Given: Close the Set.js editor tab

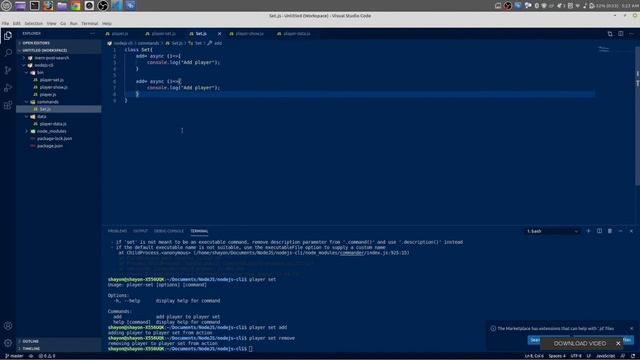Looking at the screenshot, I should tap(220, 33).
